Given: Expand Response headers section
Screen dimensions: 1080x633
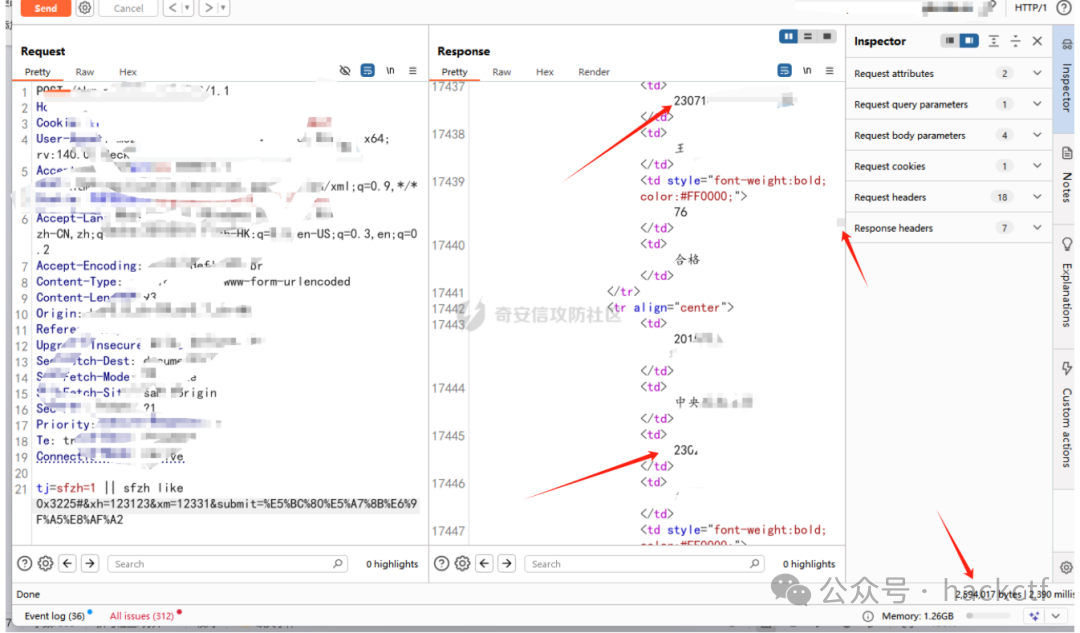Looking at the screenshot, I should click(949, 229).
